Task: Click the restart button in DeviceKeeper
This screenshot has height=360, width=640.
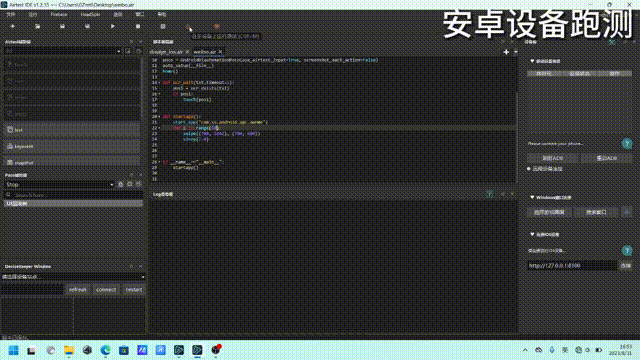Action: (133, 289)
